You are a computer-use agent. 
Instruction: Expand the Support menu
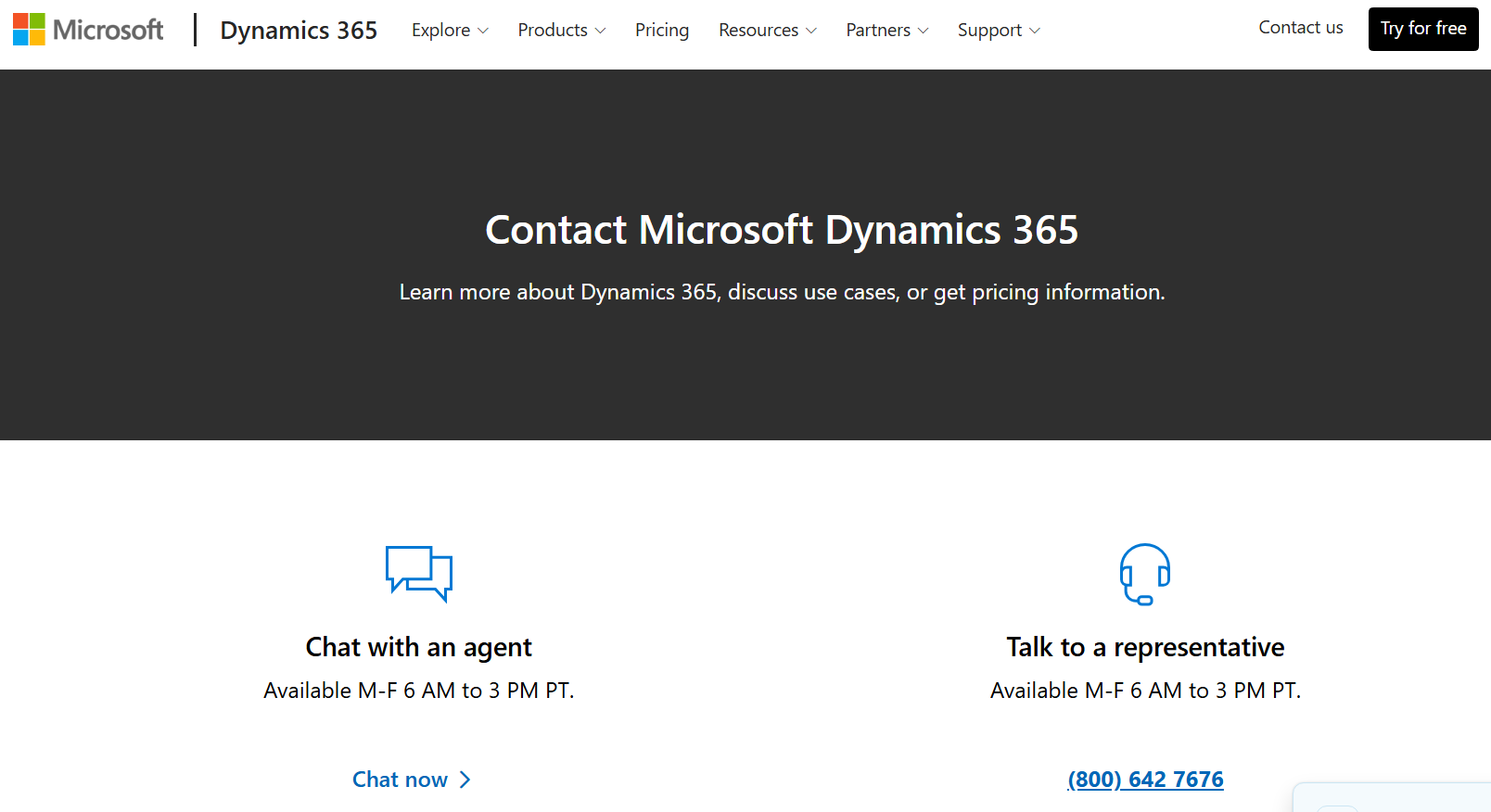point(999,30)
